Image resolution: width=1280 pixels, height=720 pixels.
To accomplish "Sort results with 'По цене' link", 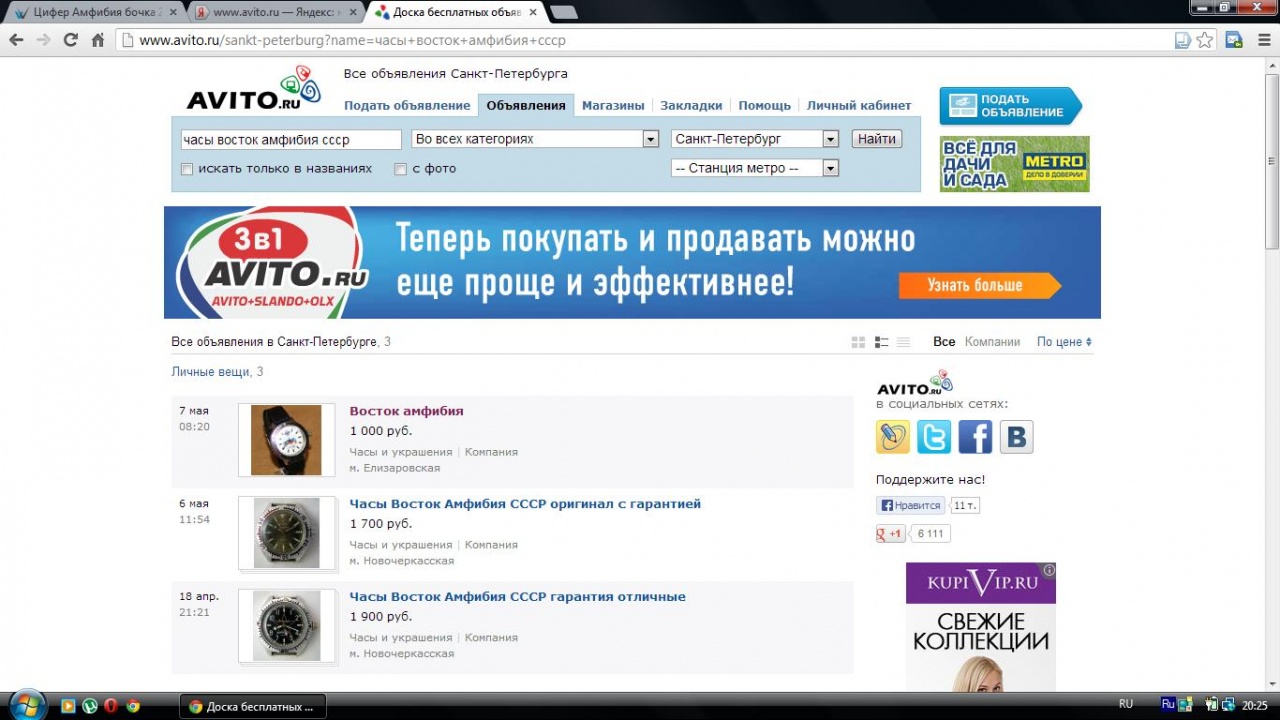I will pyautogui.click(x=1063, y=342).
